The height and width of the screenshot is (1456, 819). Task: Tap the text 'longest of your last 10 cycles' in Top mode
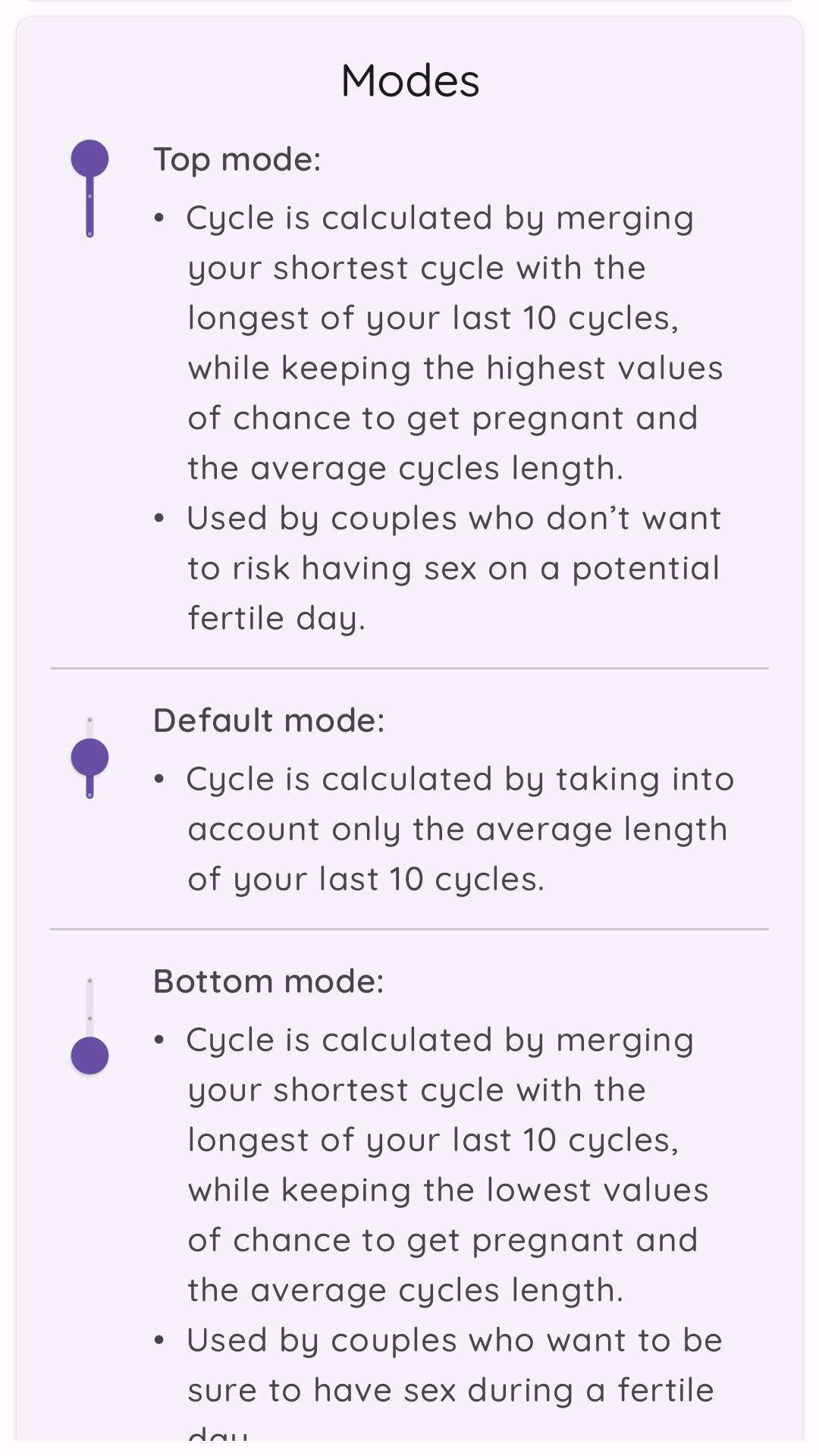[432, 318]
